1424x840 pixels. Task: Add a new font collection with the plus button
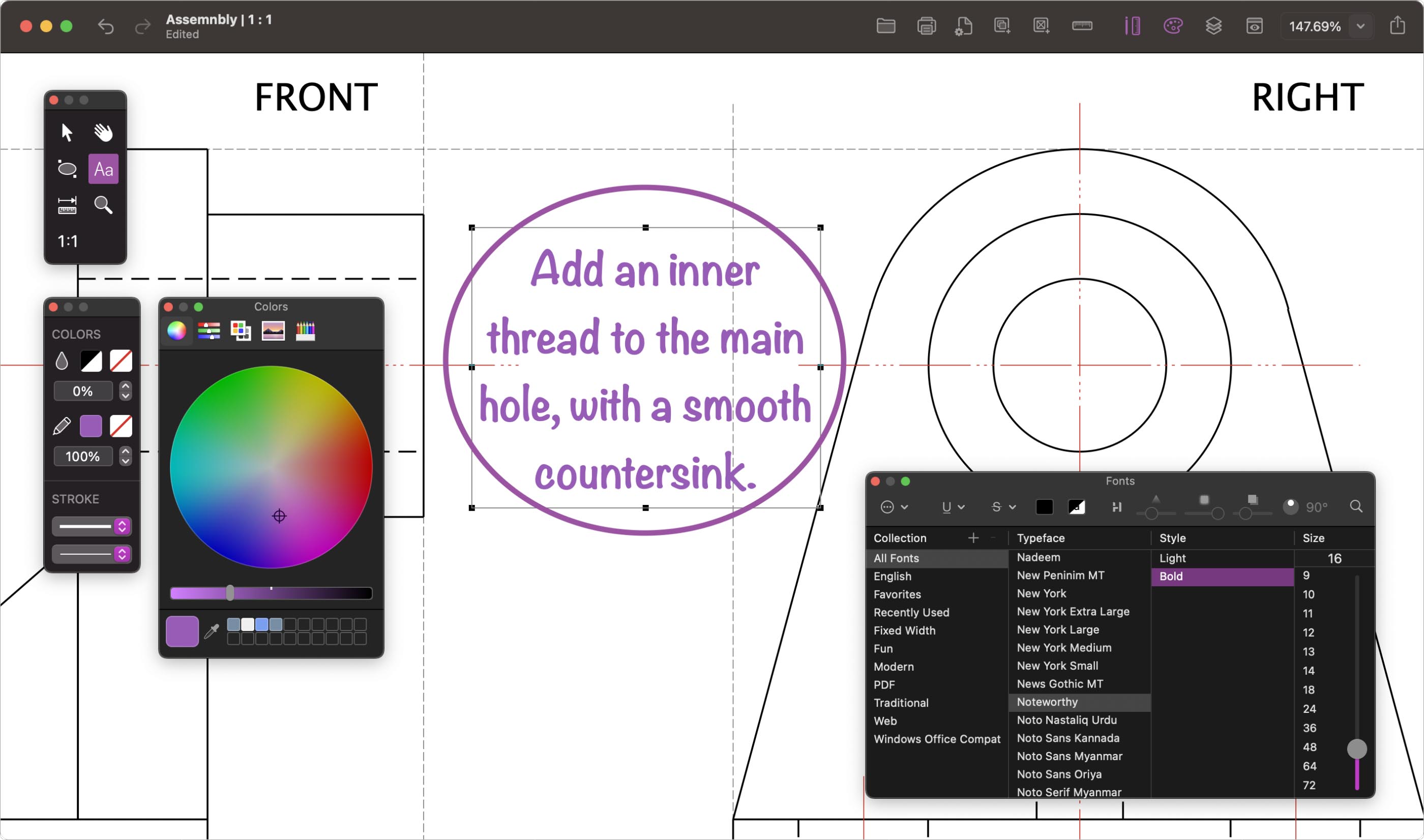pos(973,538)
